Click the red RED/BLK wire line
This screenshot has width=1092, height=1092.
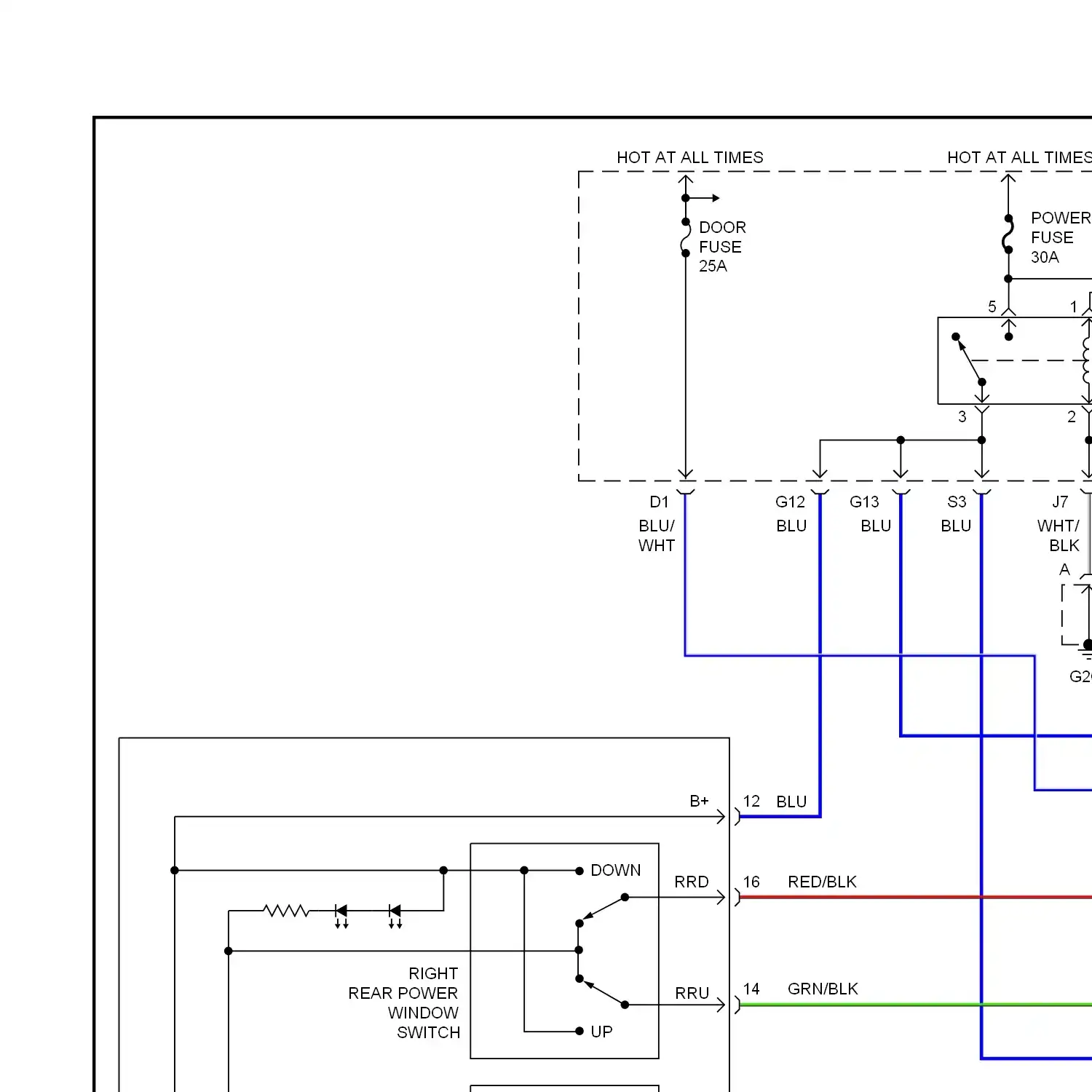coord(915,897)
